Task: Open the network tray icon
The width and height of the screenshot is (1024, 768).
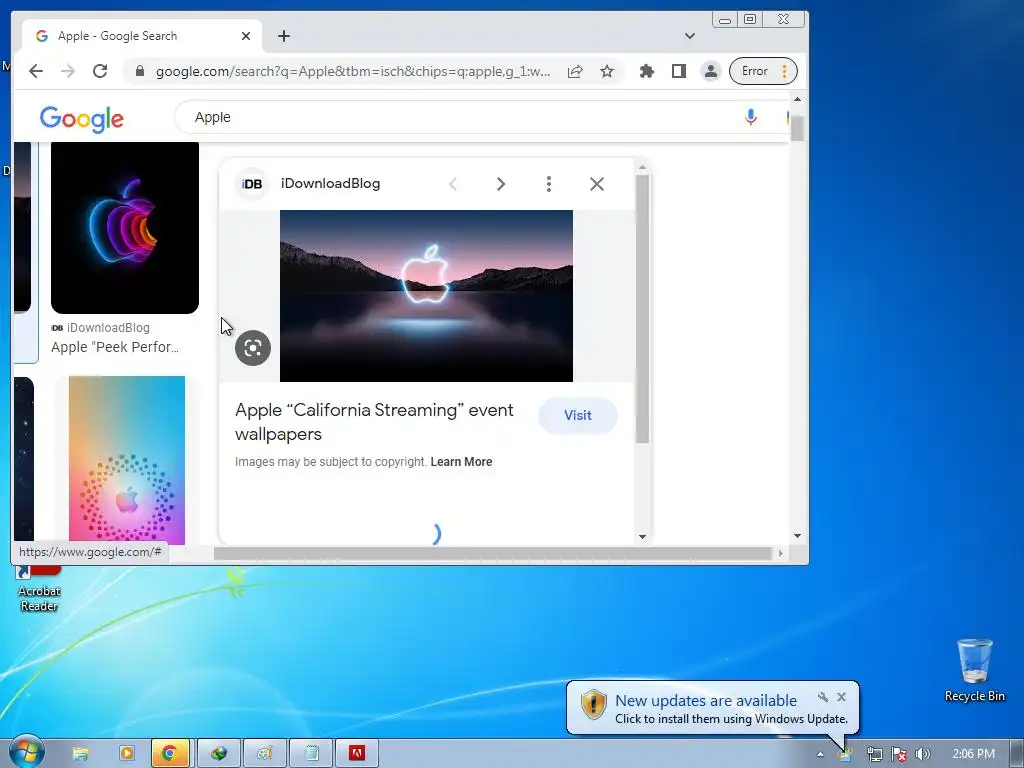Action: (874, 754)
